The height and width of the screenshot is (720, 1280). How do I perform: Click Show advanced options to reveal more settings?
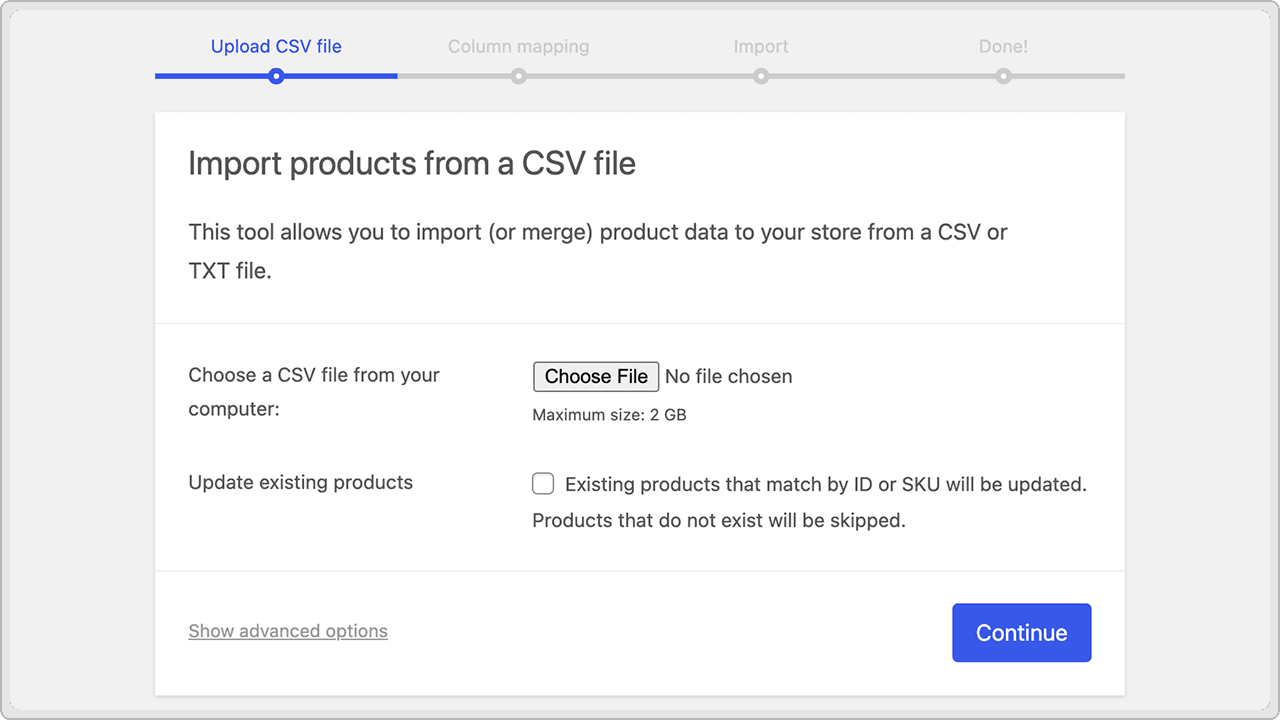click(288, 631)
